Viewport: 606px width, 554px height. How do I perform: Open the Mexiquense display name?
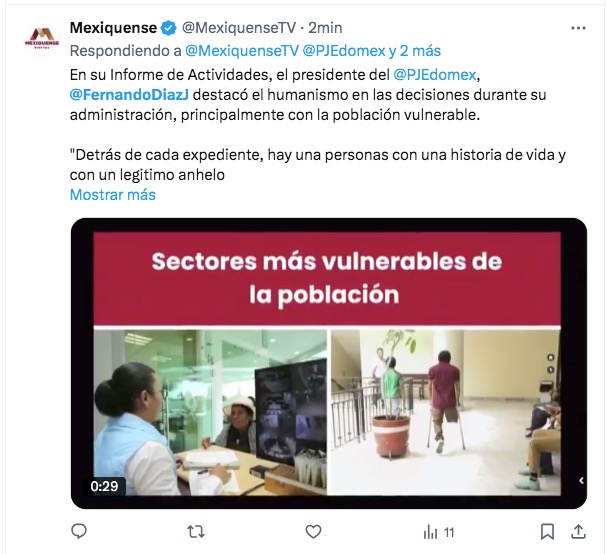click(x=113, y=28)
